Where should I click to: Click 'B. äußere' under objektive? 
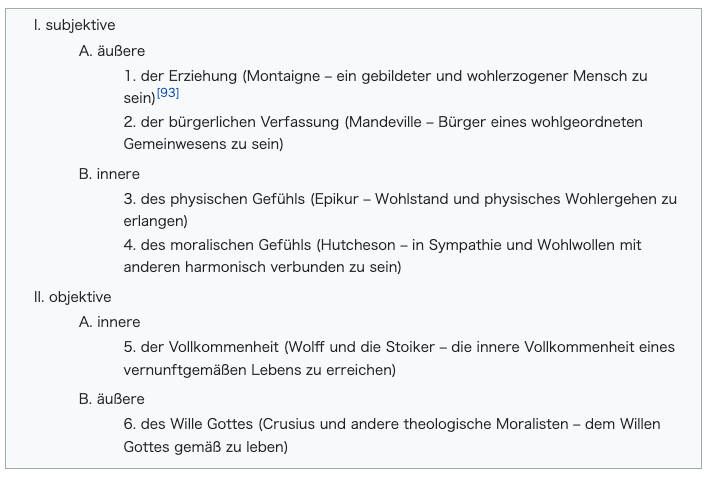pyautogui.click(x=112, y=399)
